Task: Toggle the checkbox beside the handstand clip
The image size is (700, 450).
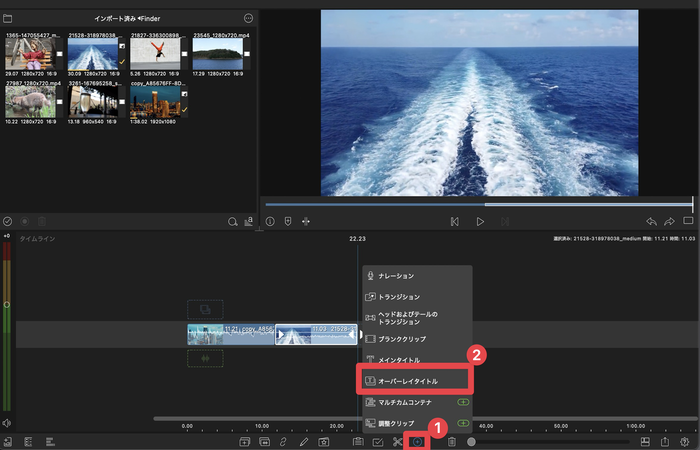Action: 182,53
